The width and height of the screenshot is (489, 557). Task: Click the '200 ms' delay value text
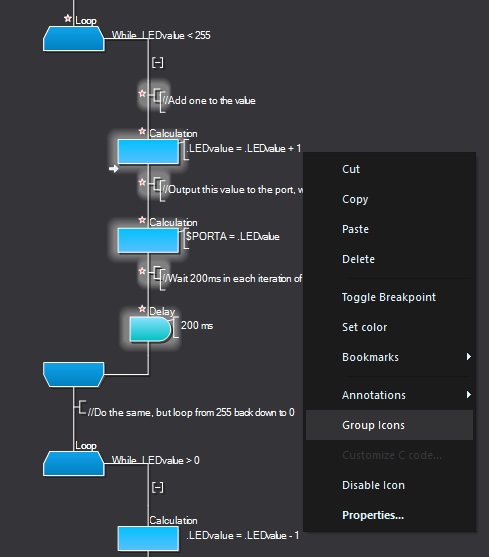[197, 325]
